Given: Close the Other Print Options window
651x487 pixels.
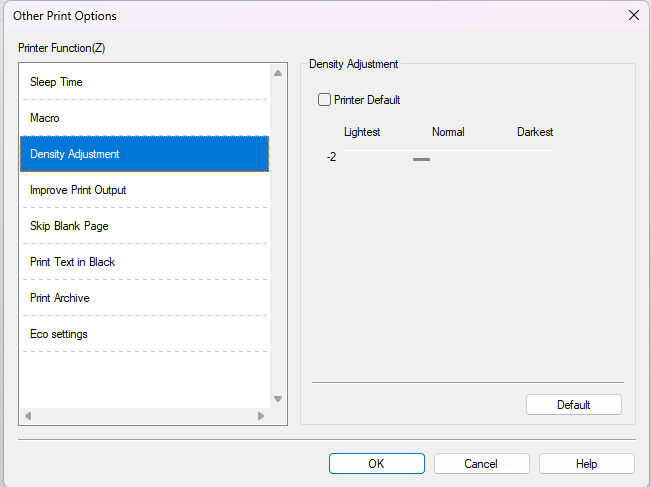Looking at the screenshot, I should click(x=633, y=15).
